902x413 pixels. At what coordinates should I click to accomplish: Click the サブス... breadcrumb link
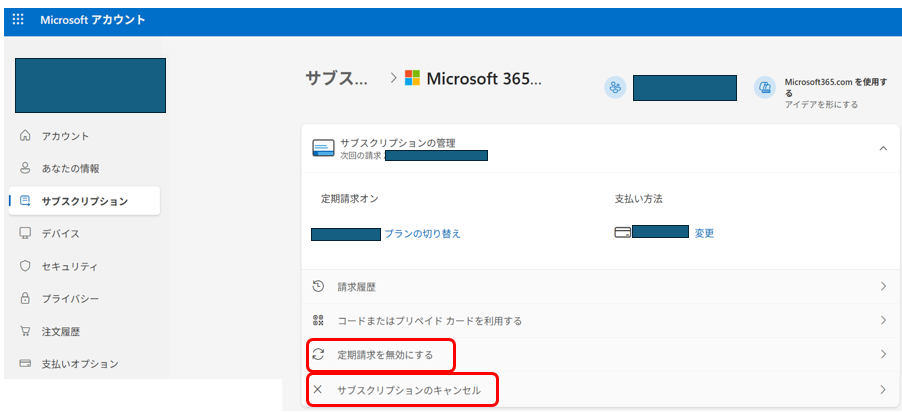point(337,78)
